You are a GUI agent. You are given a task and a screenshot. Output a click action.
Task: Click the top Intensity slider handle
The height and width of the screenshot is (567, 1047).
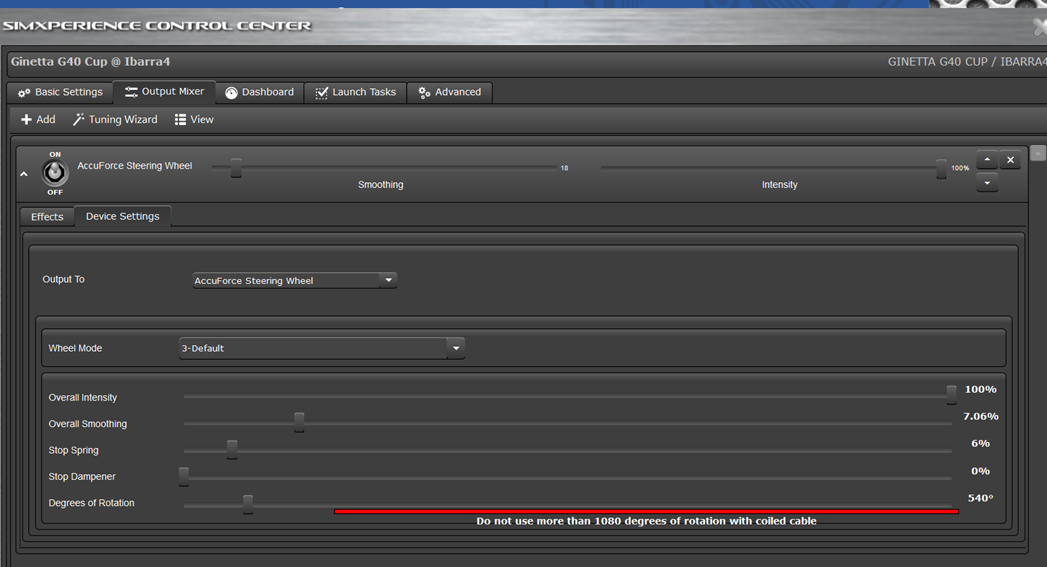941,168
